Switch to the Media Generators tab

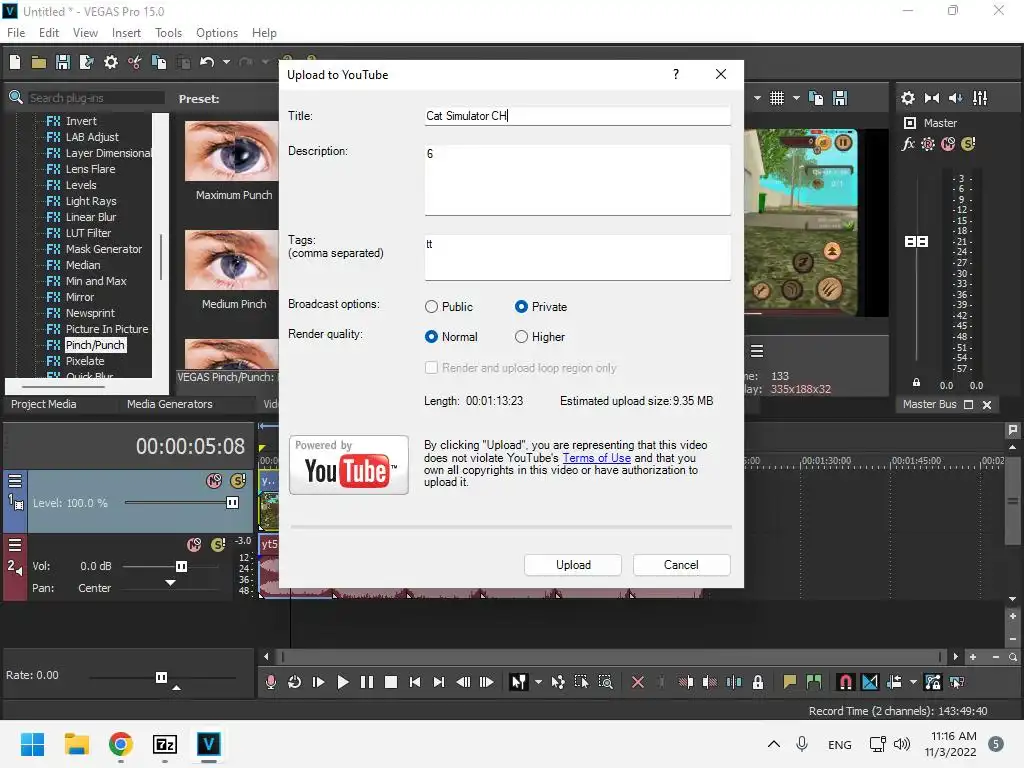coord(170,404)
